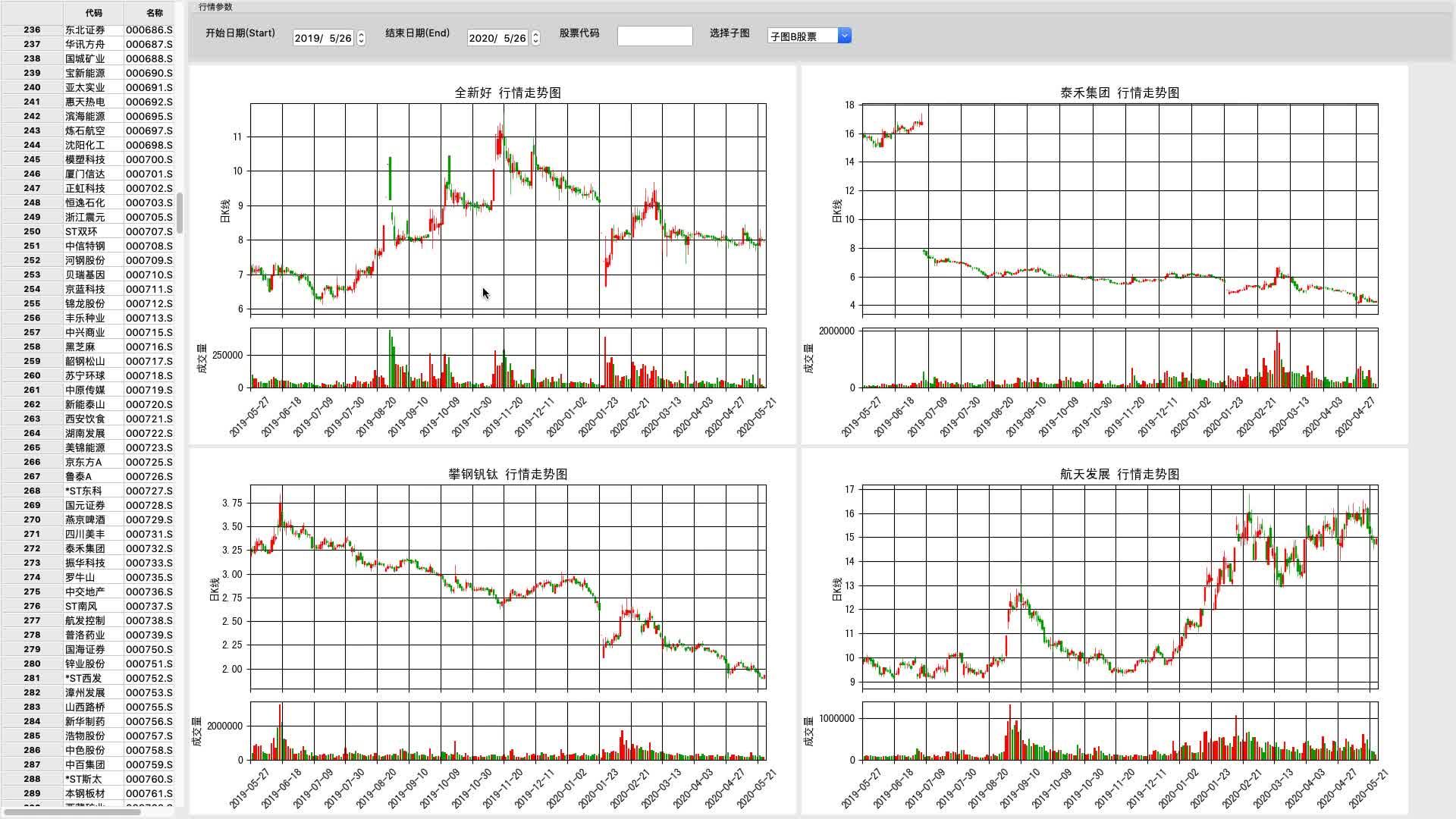Select row 浙江震元 in stock list
Viewport: 1456px width, 819px height.
point(87,217)
